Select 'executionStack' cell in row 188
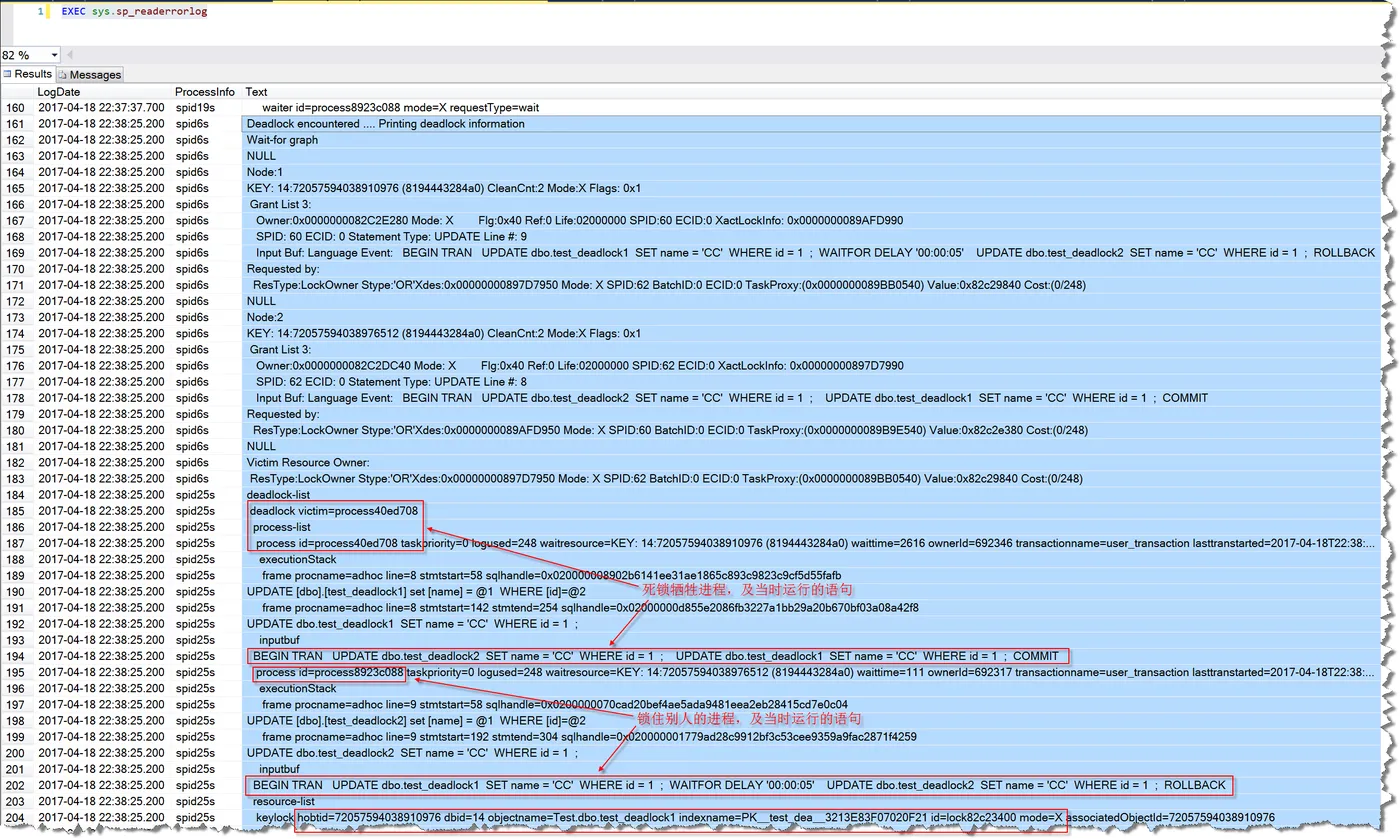Viewport: 1400px width, 839px height. tap(810, 559)
